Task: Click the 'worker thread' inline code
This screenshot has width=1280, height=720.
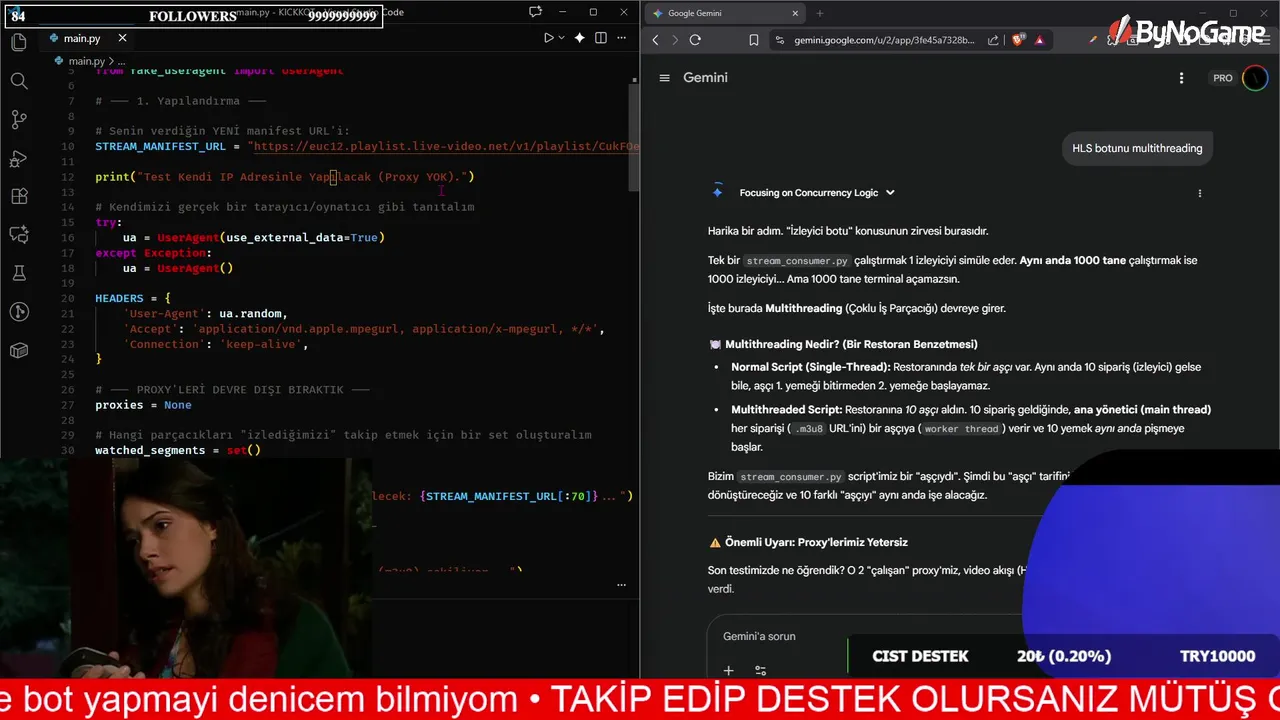Action: [x=961, y=429]
